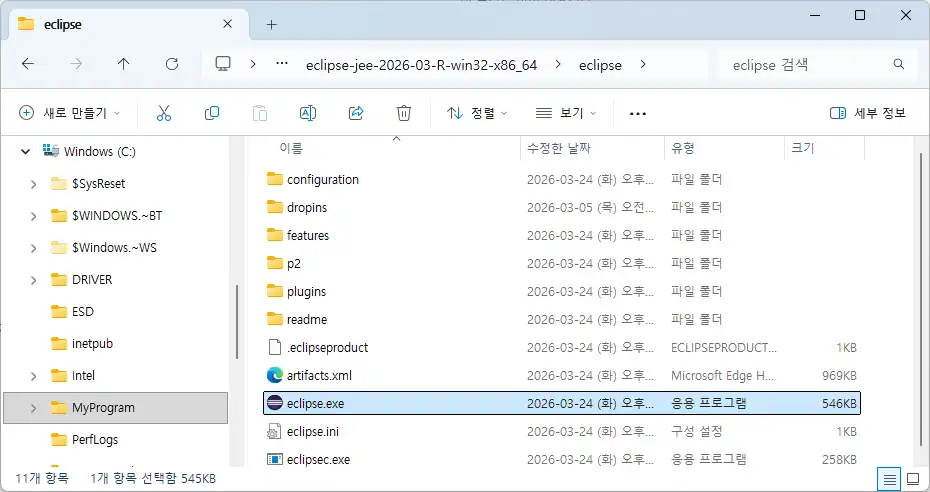Viewport: 930px width, 492px height.
Task: Open the 정렬 sort dropdown
Action: coord(477,113)
